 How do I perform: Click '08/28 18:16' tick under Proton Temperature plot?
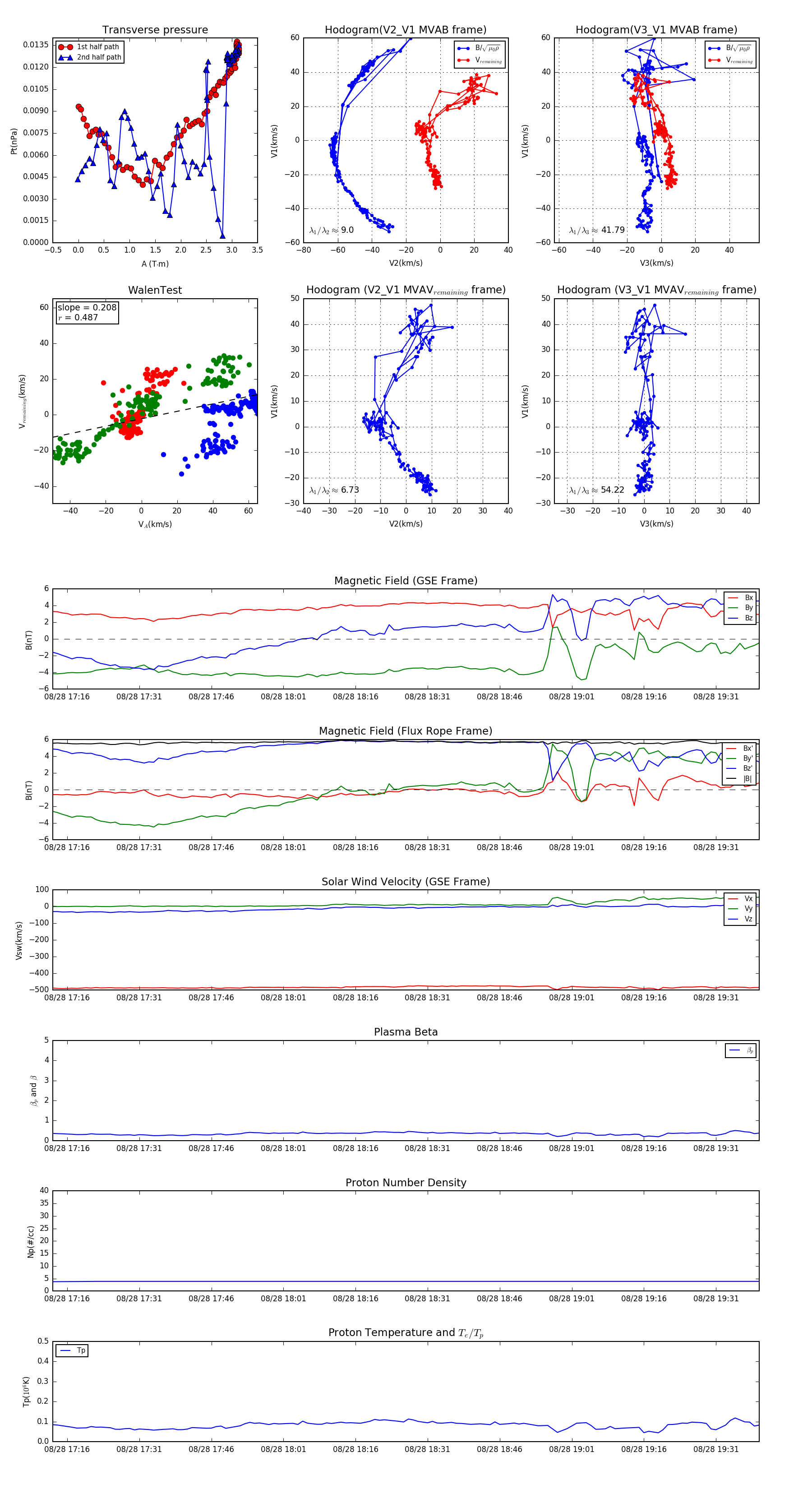tap(355, 1449)
